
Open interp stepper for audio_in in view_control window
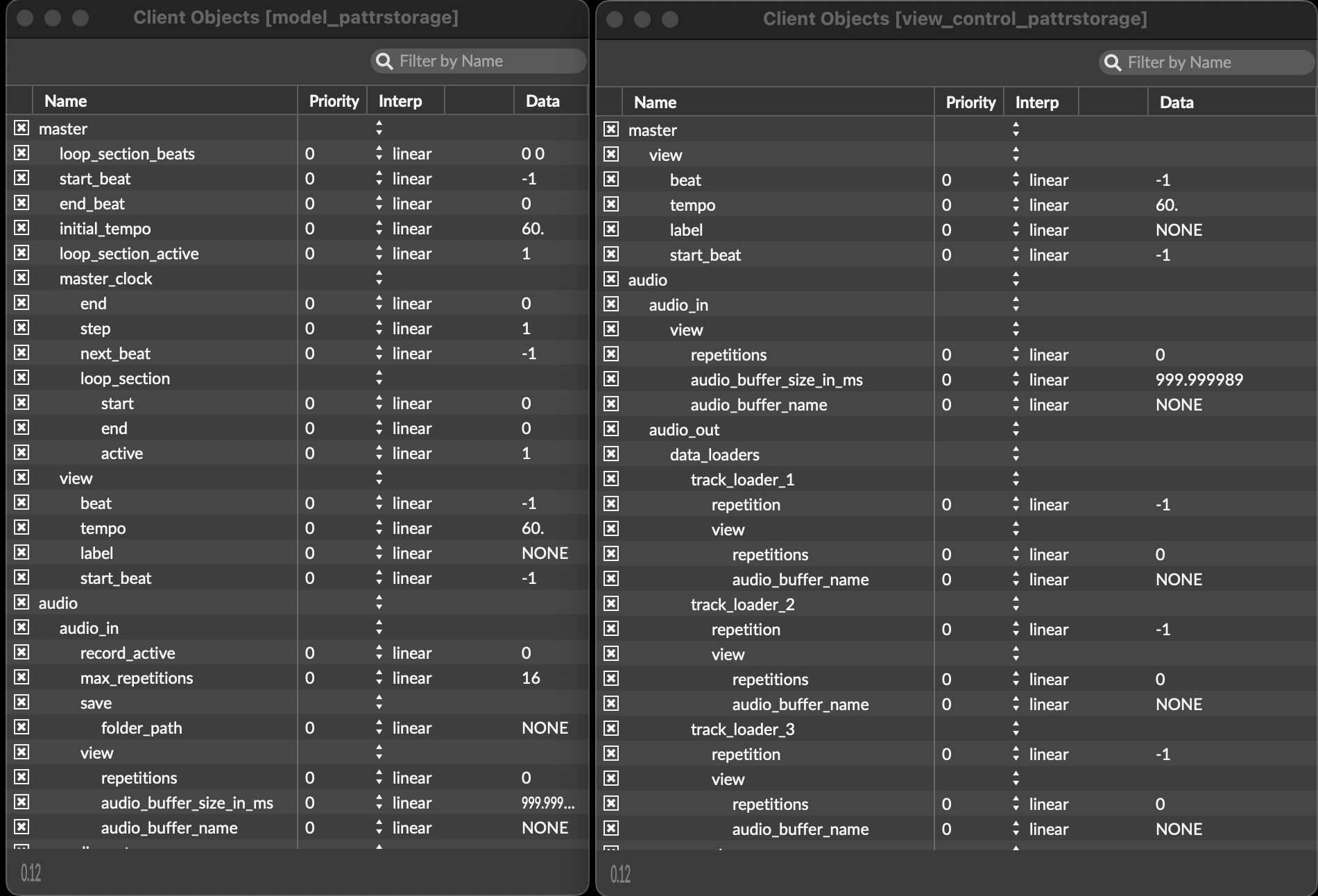point(1016,304)
